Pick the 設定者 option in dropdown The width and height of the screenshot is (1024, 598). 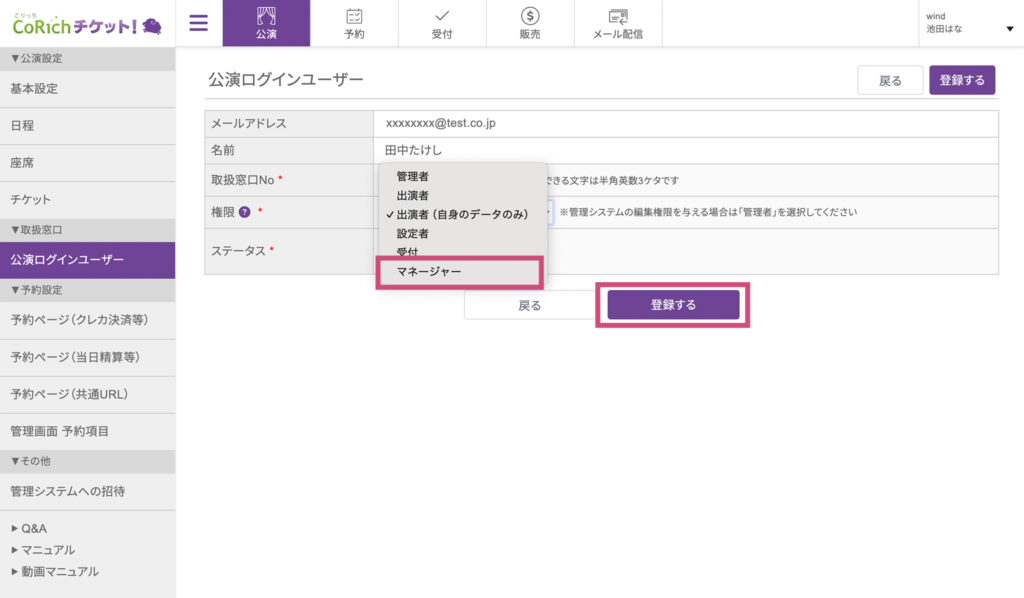[413, 233]
